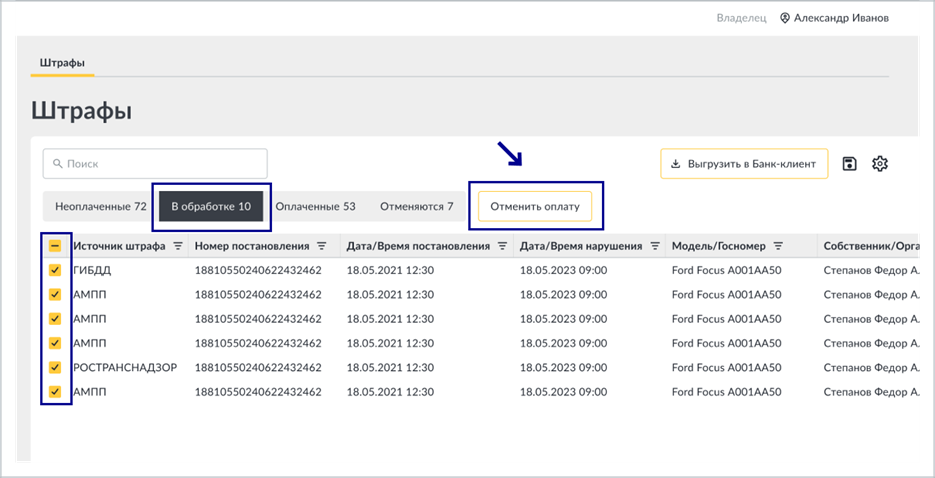The width and height of the screenshot is (935, 478).
Task: Click 18.05.2021 12:30 in РОСТРАНСНАДЗОР row
Action: click(x=390, y=367)
